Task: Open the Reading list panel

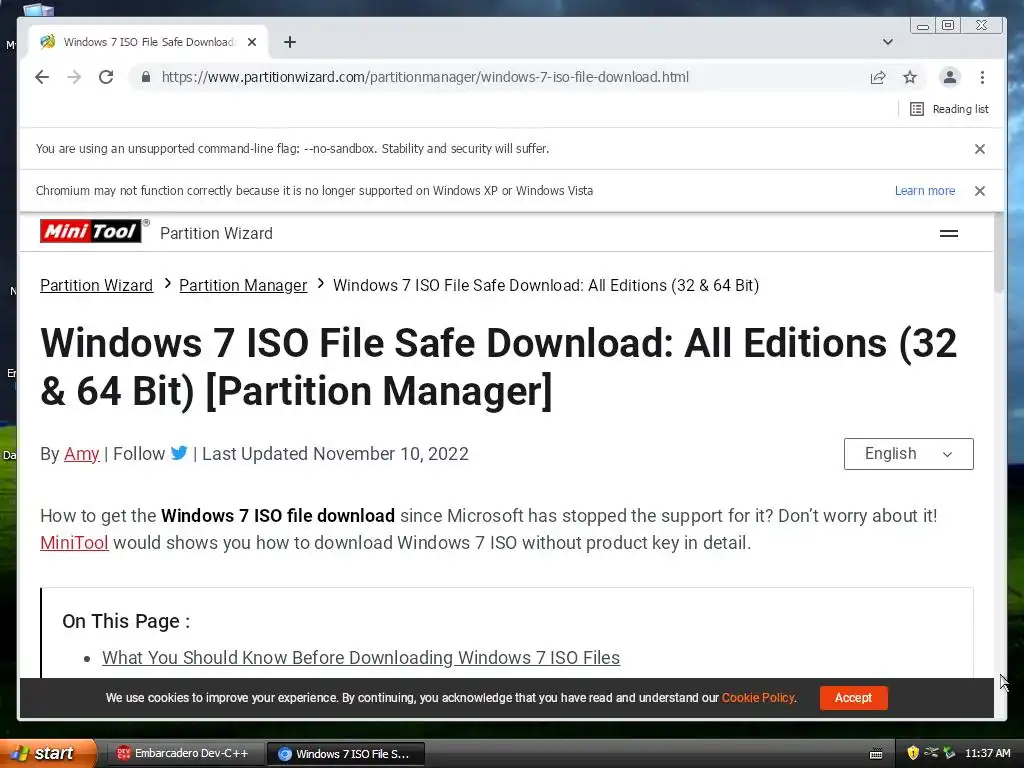Action: point(949,109)
